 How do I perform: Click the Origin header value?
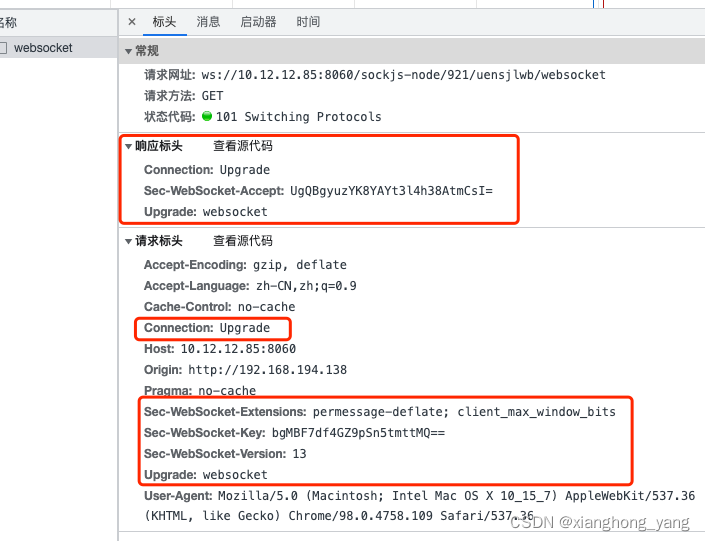click(x=267, y=370)
